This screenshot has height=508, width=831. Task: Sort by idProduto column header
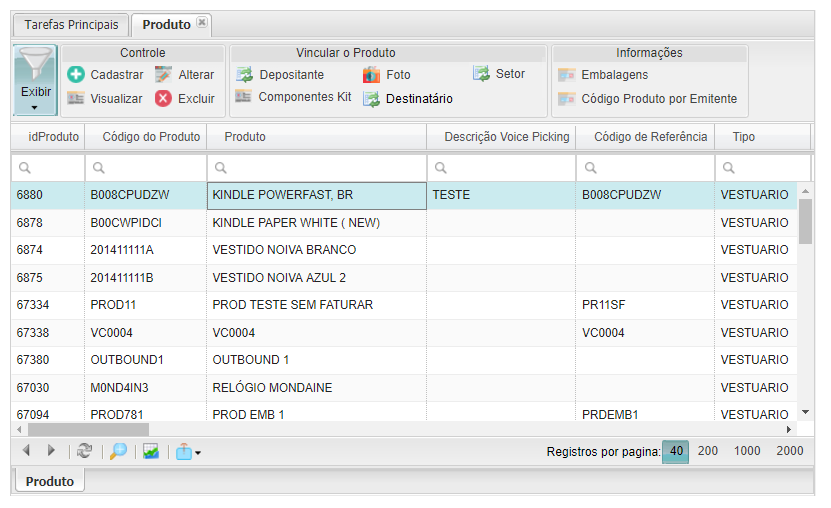pos(48,137)
